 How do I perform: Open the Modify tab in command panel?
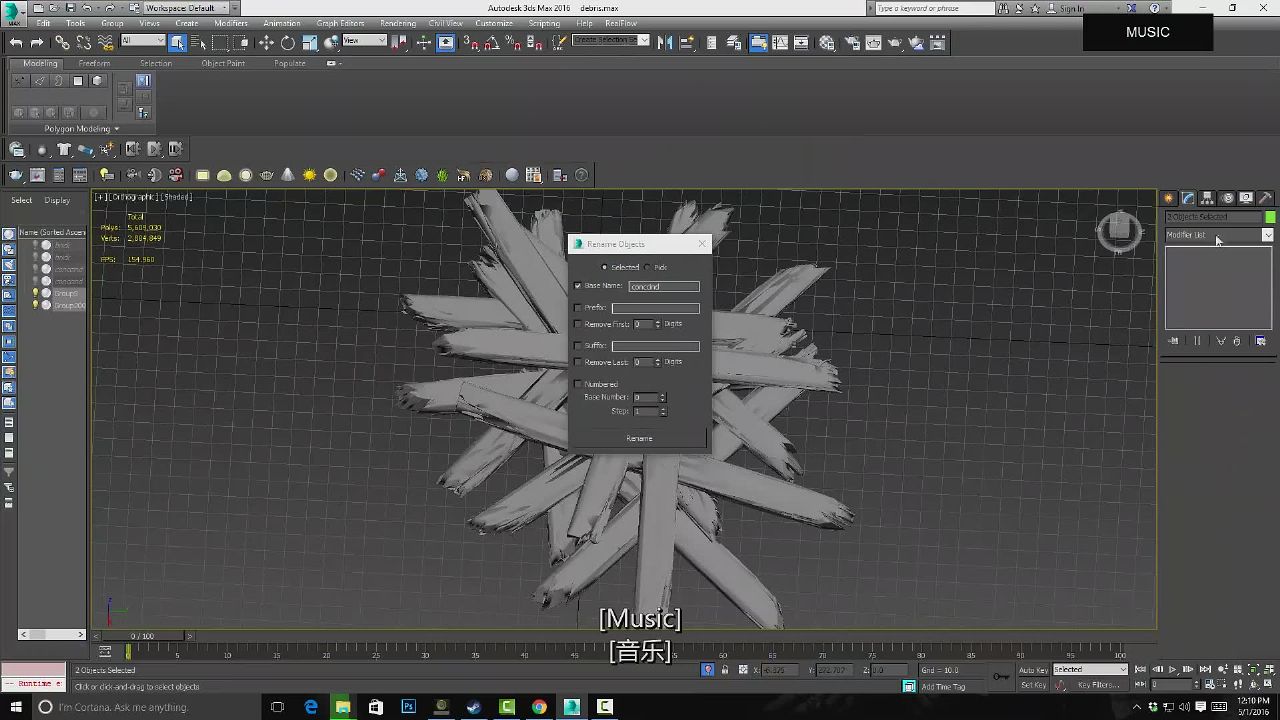(x=1188, y=198)
